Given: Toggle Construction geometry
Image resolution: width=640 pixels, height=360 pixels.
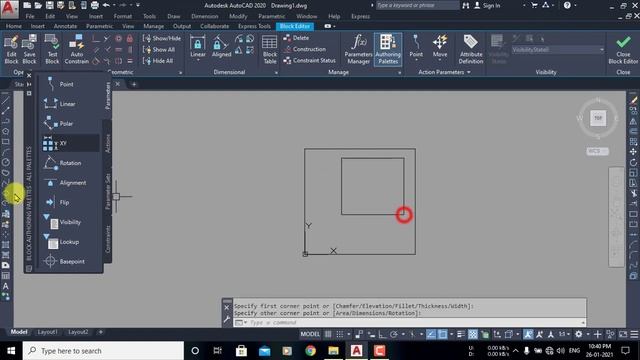Looking at the screenshot, I should pyautogui.click(x=304, y=49).
